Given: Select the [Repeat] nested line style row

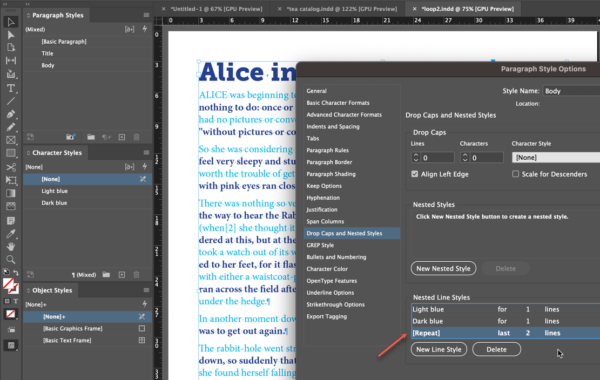Looking at the screenshot, I should pos(505,333).
